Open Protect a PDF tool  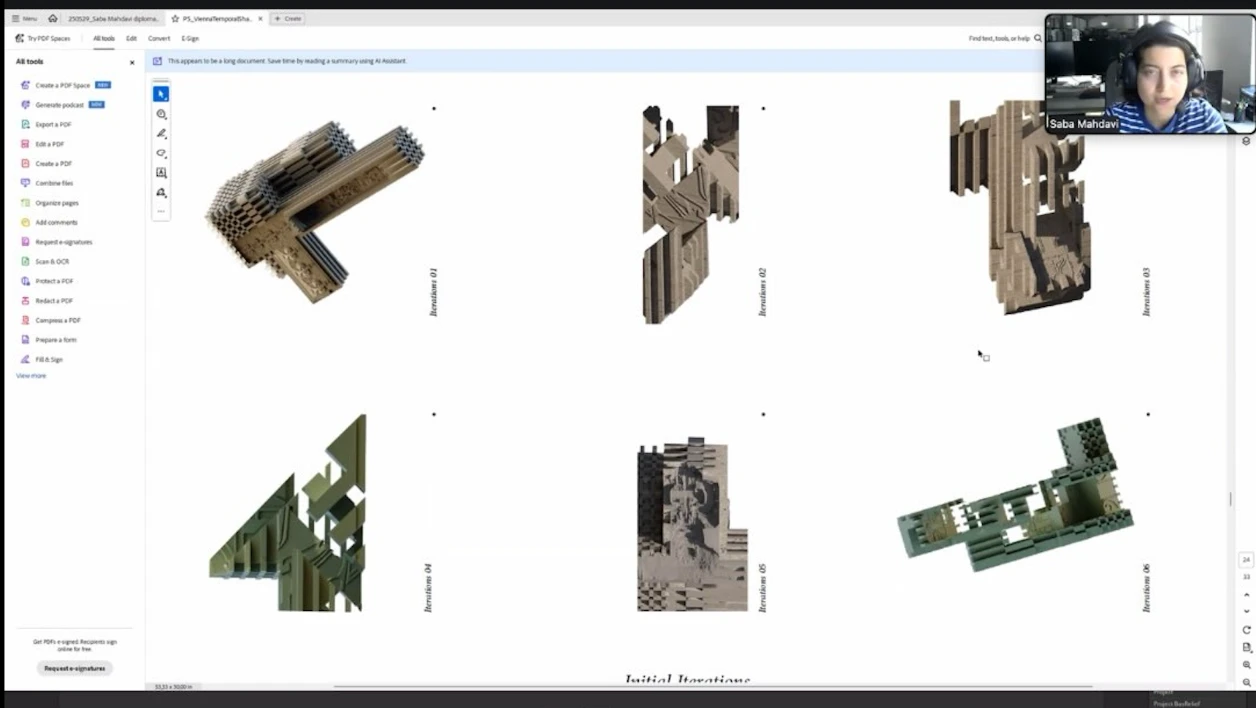pyautogui.click(x=47, y=281)
